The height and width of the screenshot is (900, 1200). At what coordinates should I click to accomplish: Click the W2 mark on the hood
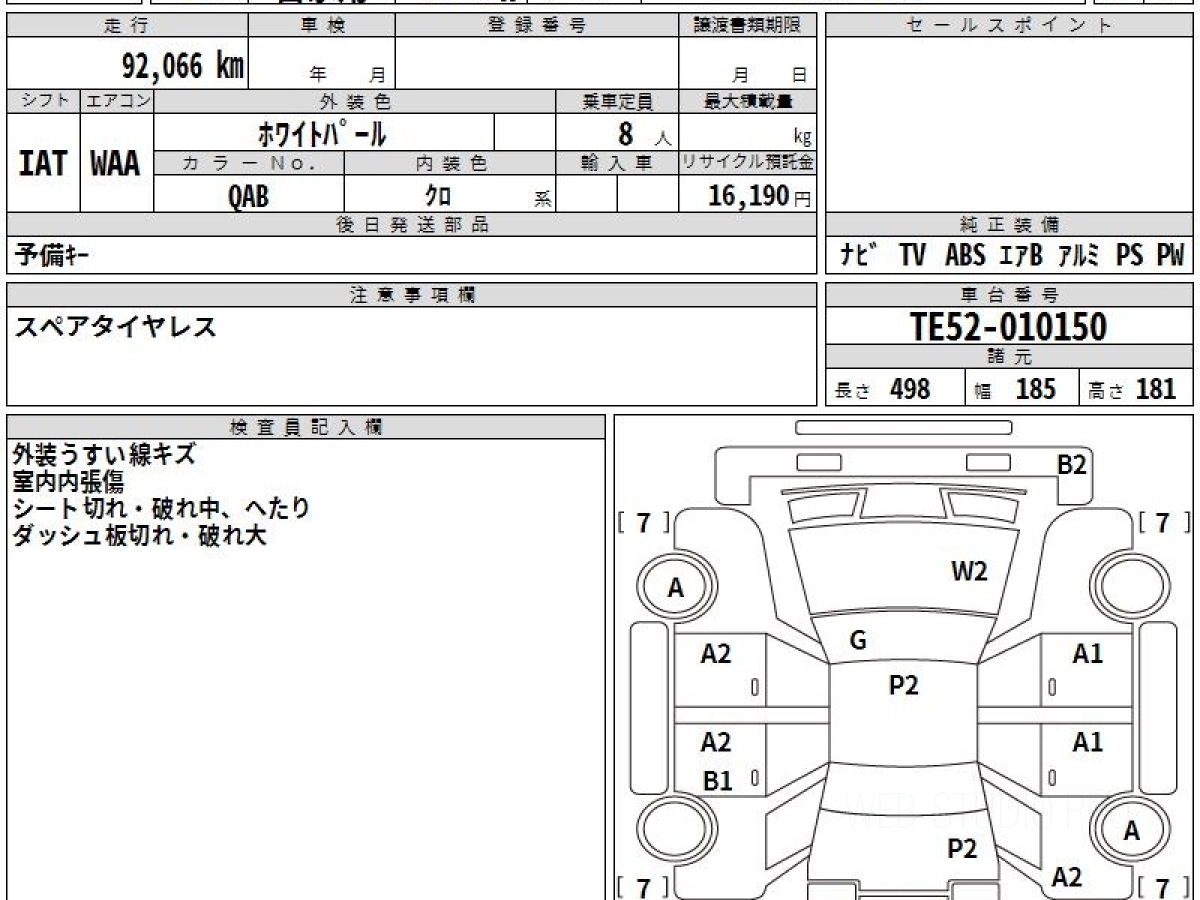pyautogui.click(x=969, y=572)
